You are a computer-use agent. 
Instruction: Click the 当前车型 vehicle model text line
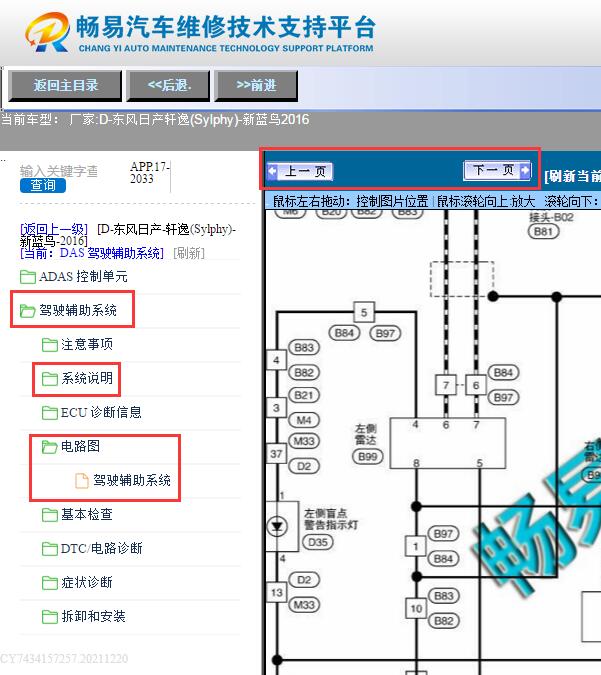tap(155, 119)
